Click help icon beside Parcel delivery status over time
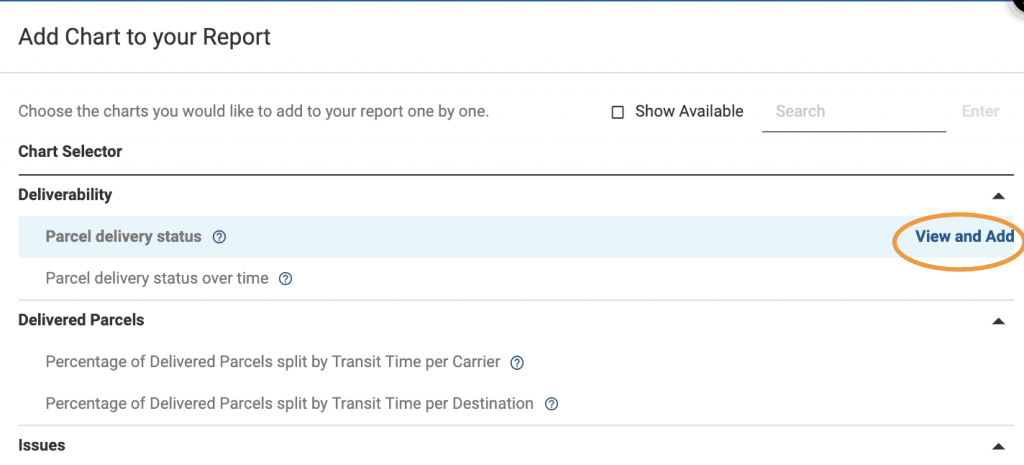 click(285, 279)
